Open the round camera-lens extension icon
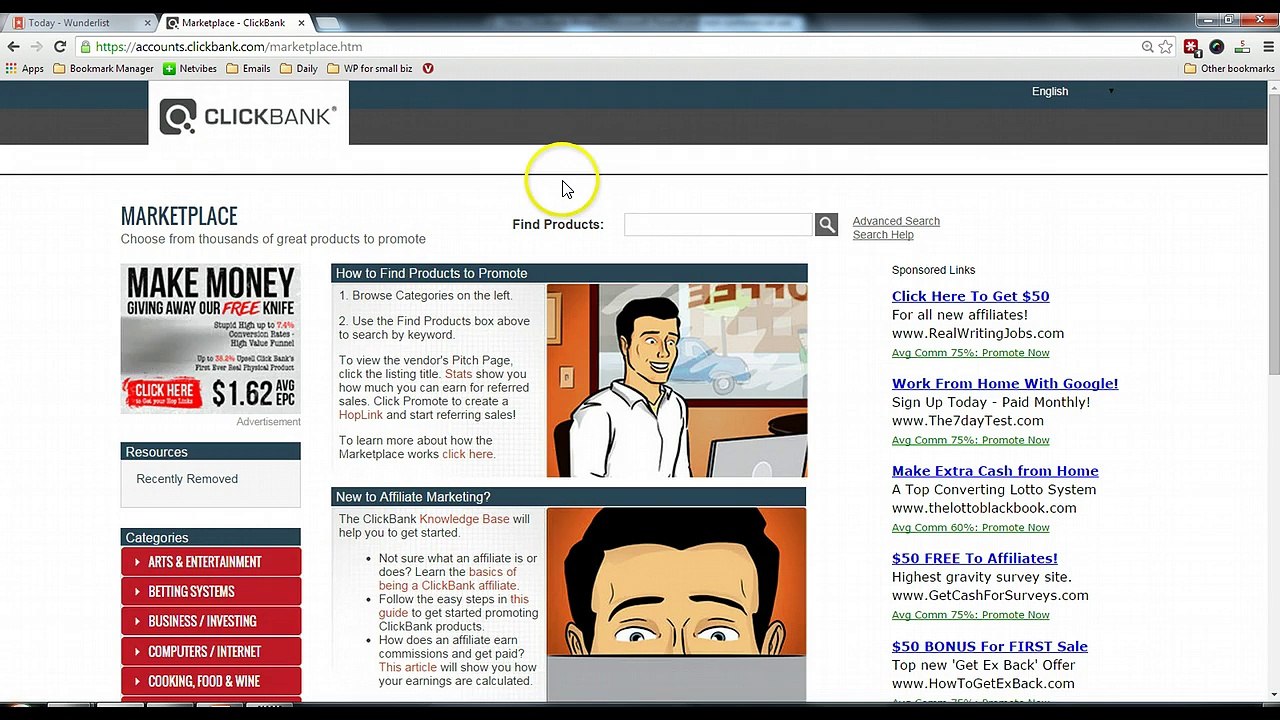Image resolution: width=1280 pixels, height=720 pixels. point(1216,47)
